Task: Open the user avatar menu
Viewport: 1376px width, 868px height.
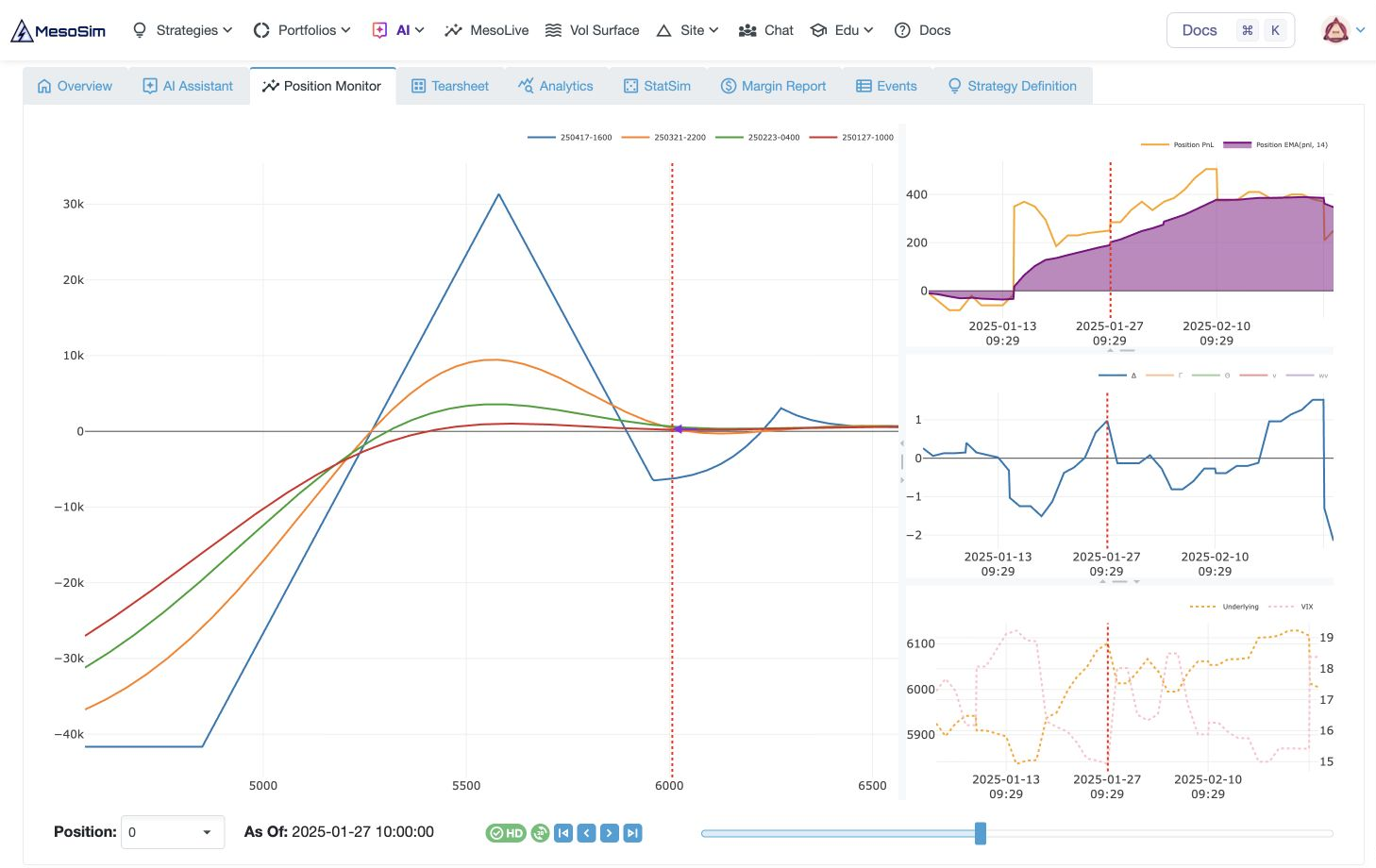Action: 1344,30
